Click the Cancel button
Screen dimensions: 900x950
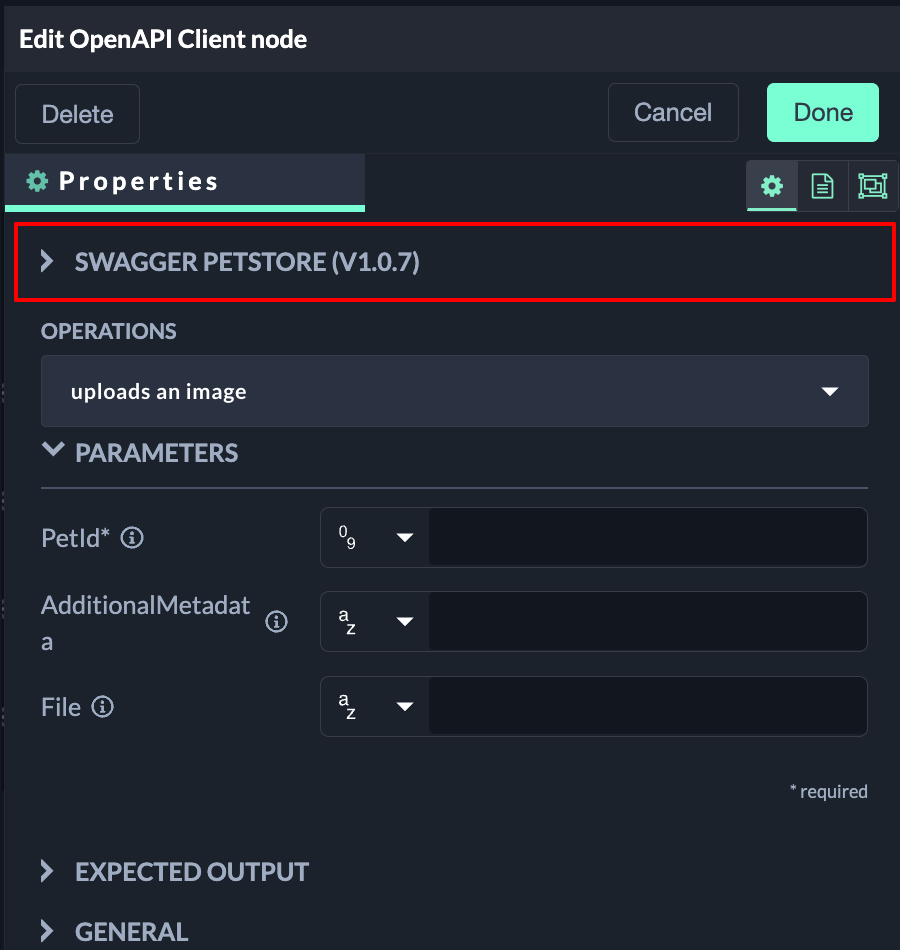[x=673, y=112]
